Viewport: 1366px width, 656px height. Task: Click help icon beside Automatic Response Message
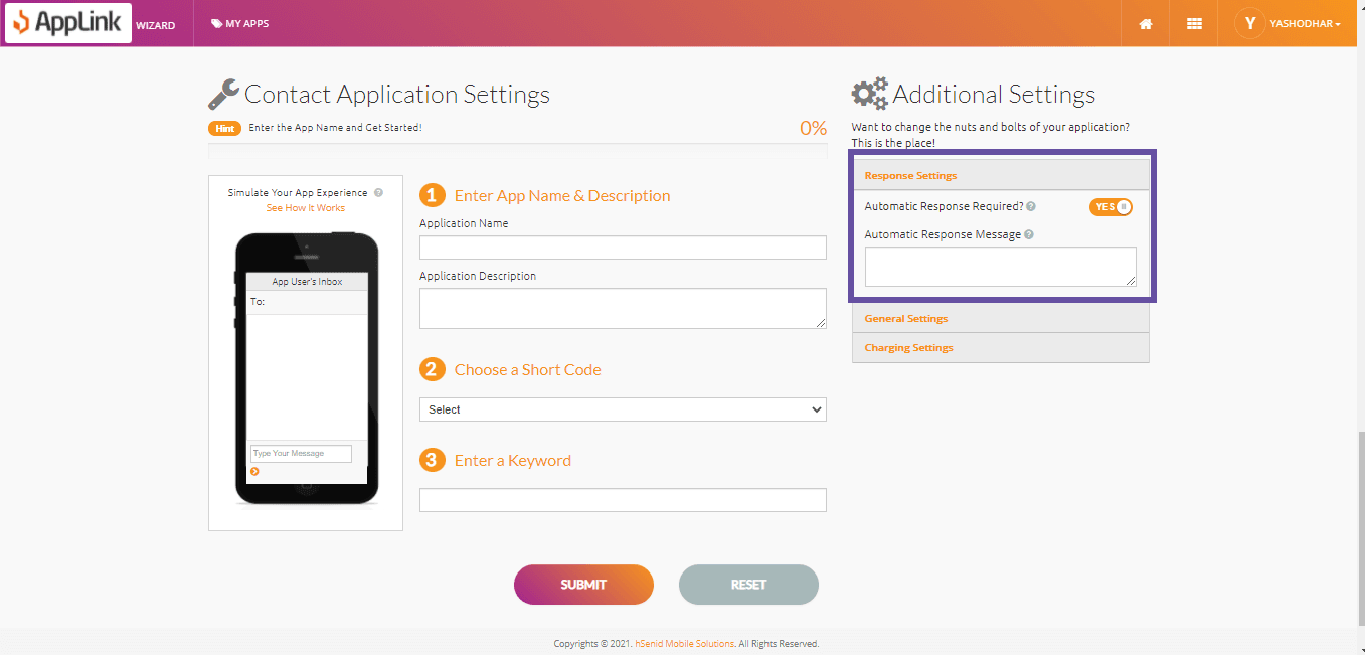click(1029, 234)
